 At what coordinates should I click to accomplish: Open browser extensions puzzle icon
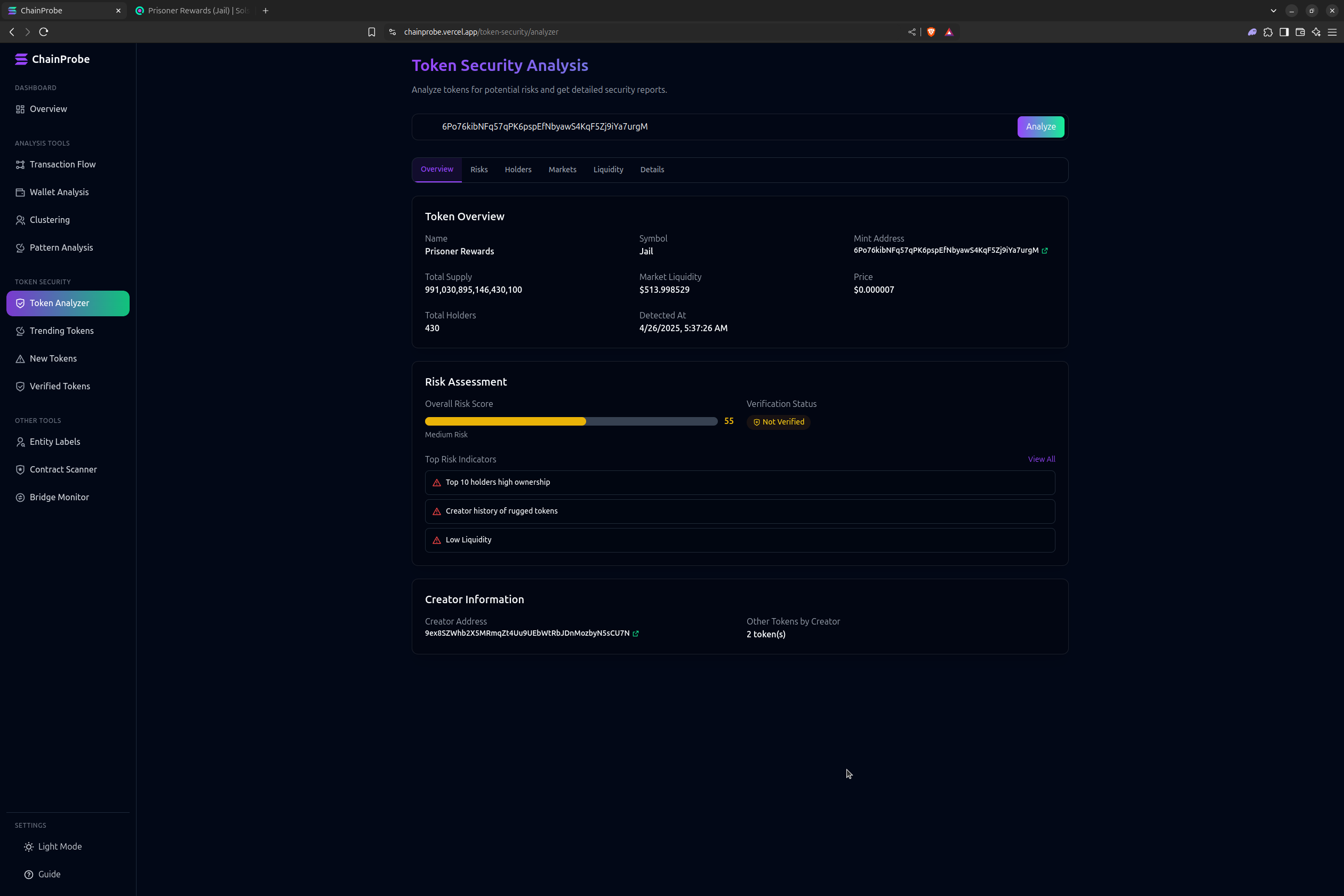click(x=1268, y=32)
